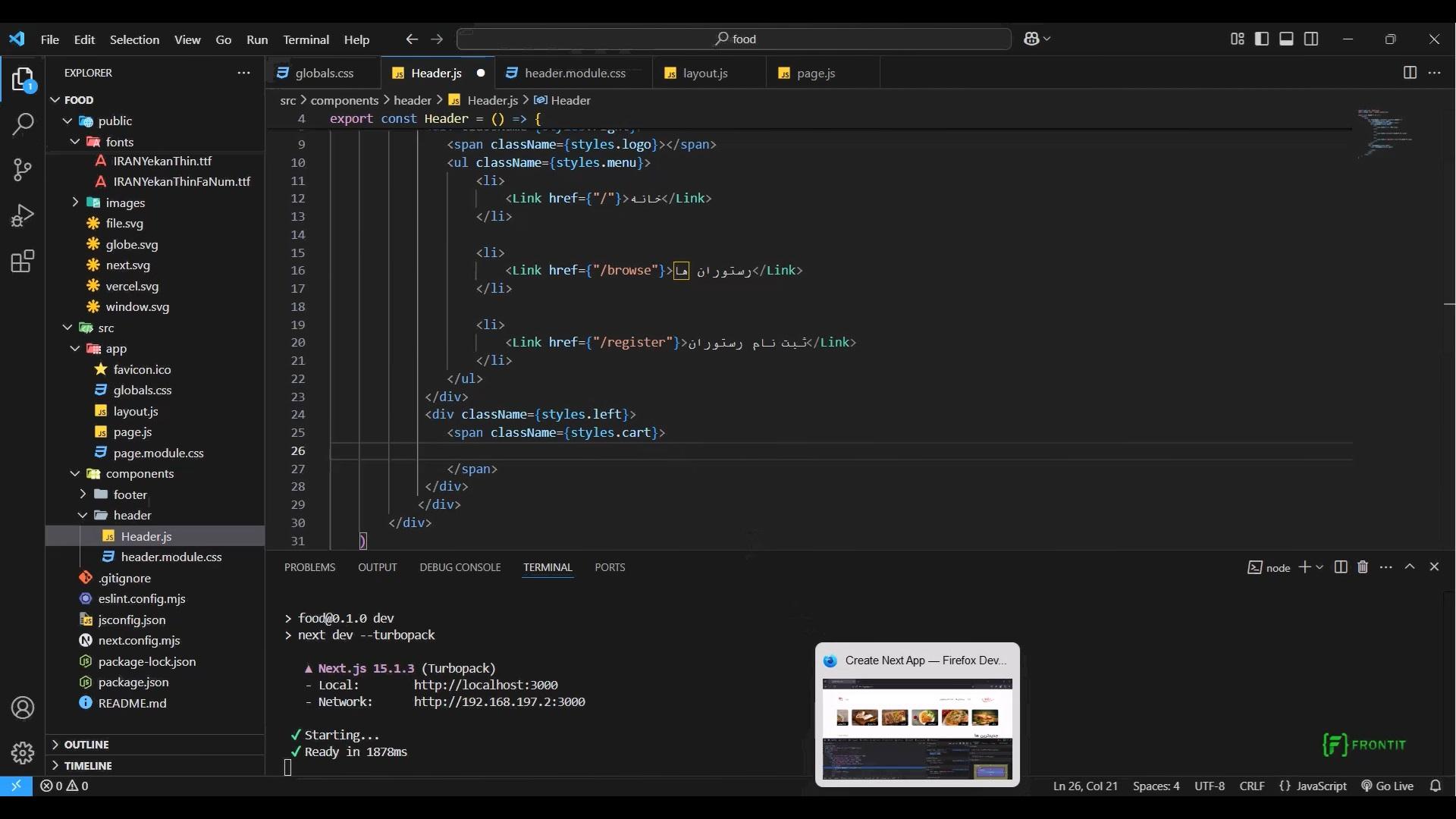Switch to header.module.css tab
1456x819 pixels.
coord(574,73)
